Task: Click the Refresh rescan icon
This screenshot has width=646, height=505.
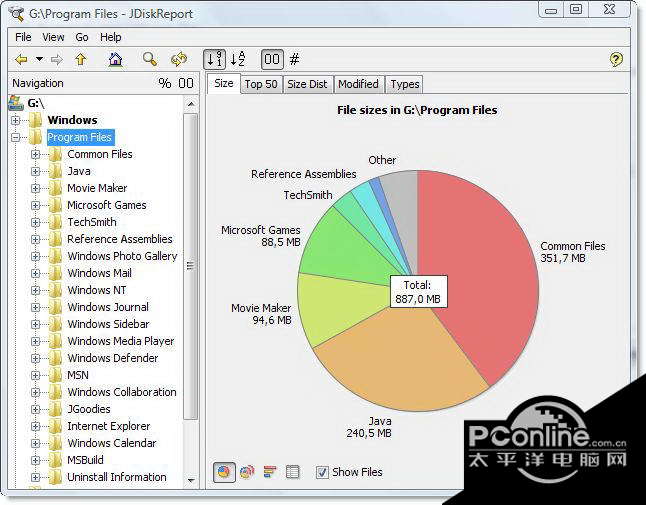Action: pyautogui.click(x=179, y=59)
